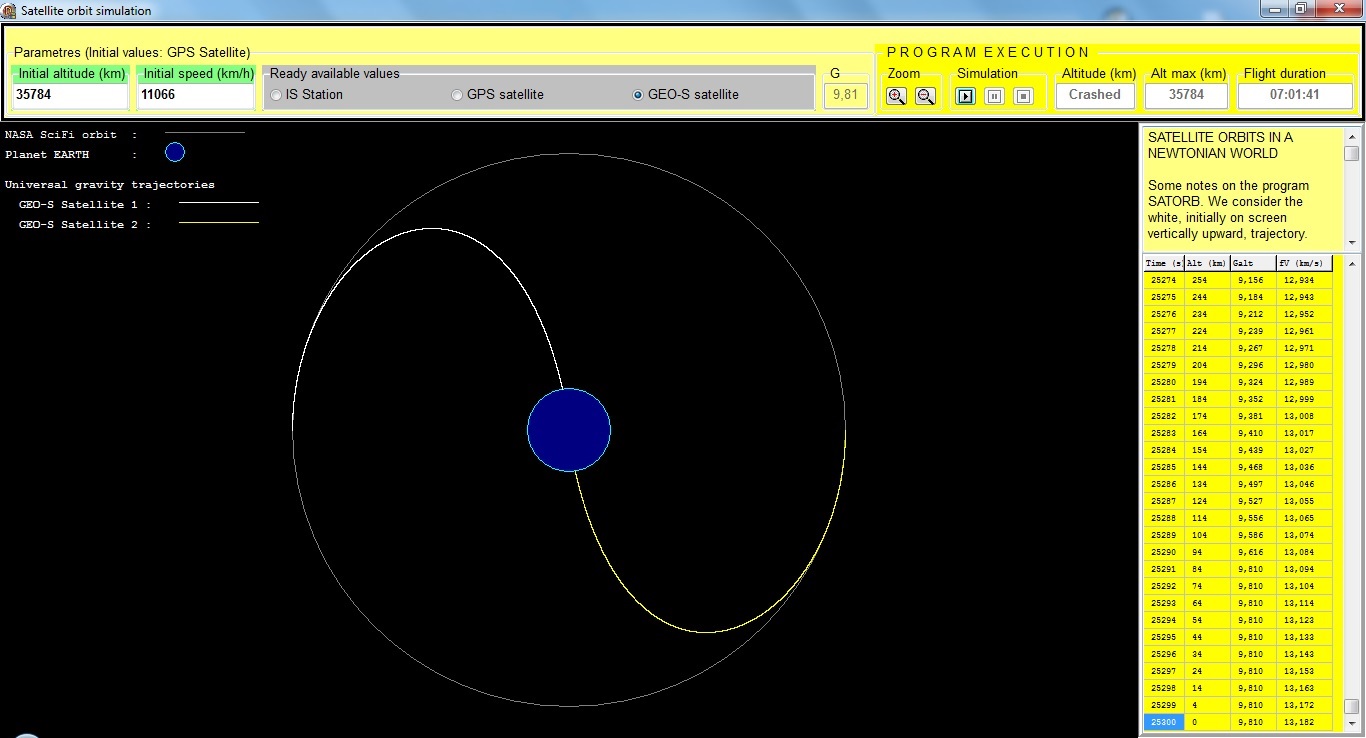Click the down arrow of the data table scrollbar
Screen dimensions: 1366x738
pyautogui.click(x=1352, y=722)
